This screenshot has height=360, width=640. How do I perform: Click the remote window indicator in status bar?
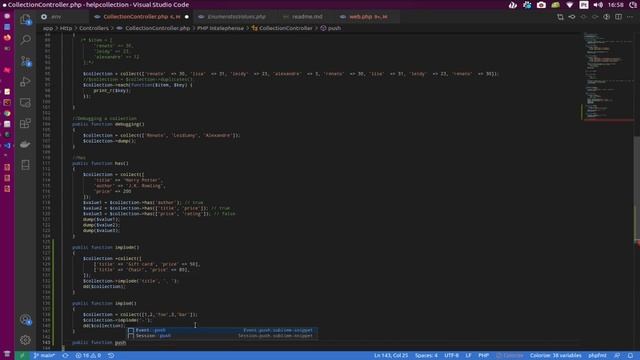22,356
